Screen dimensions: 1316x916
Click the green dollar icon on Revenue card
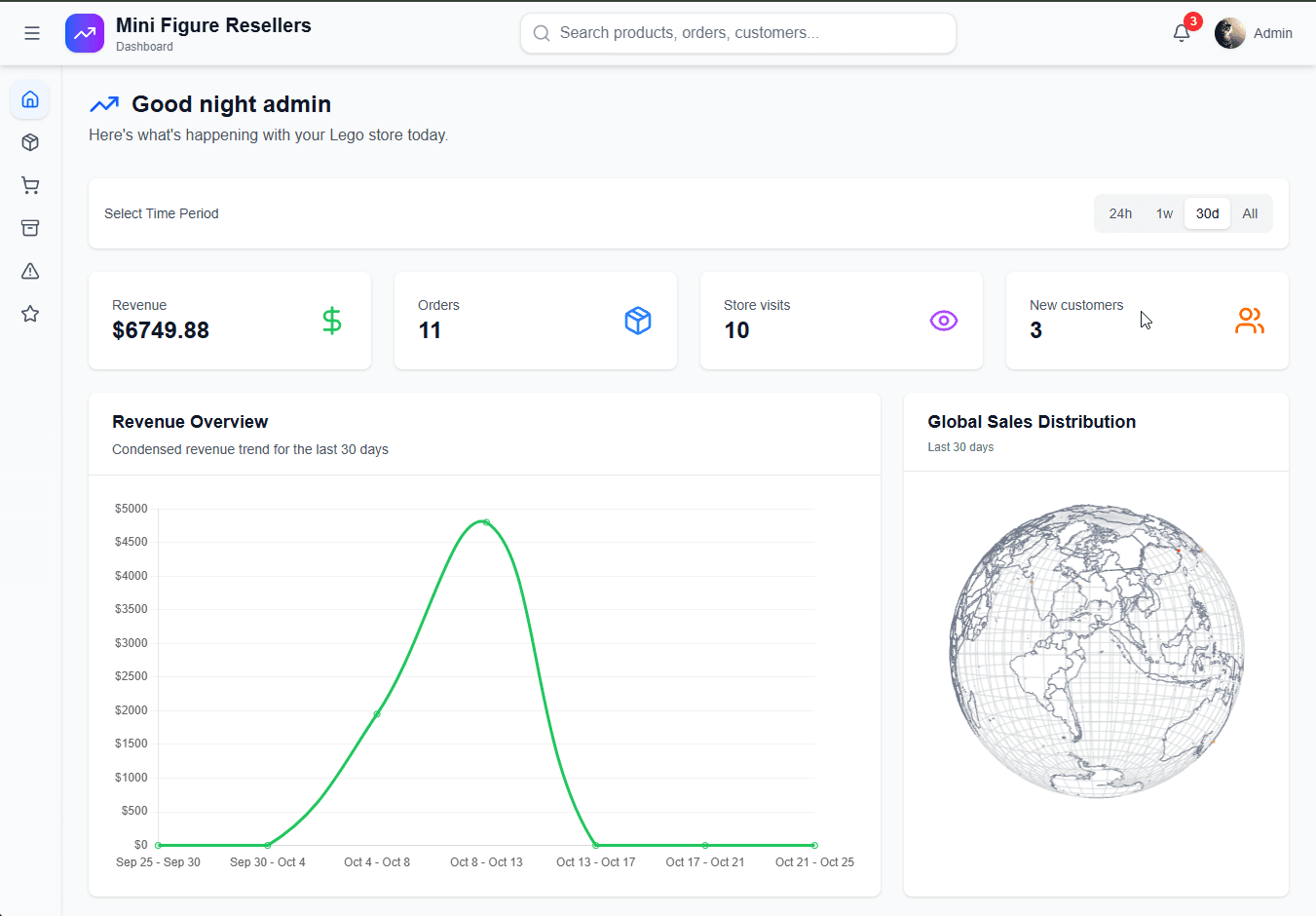[x=331, y=321]
